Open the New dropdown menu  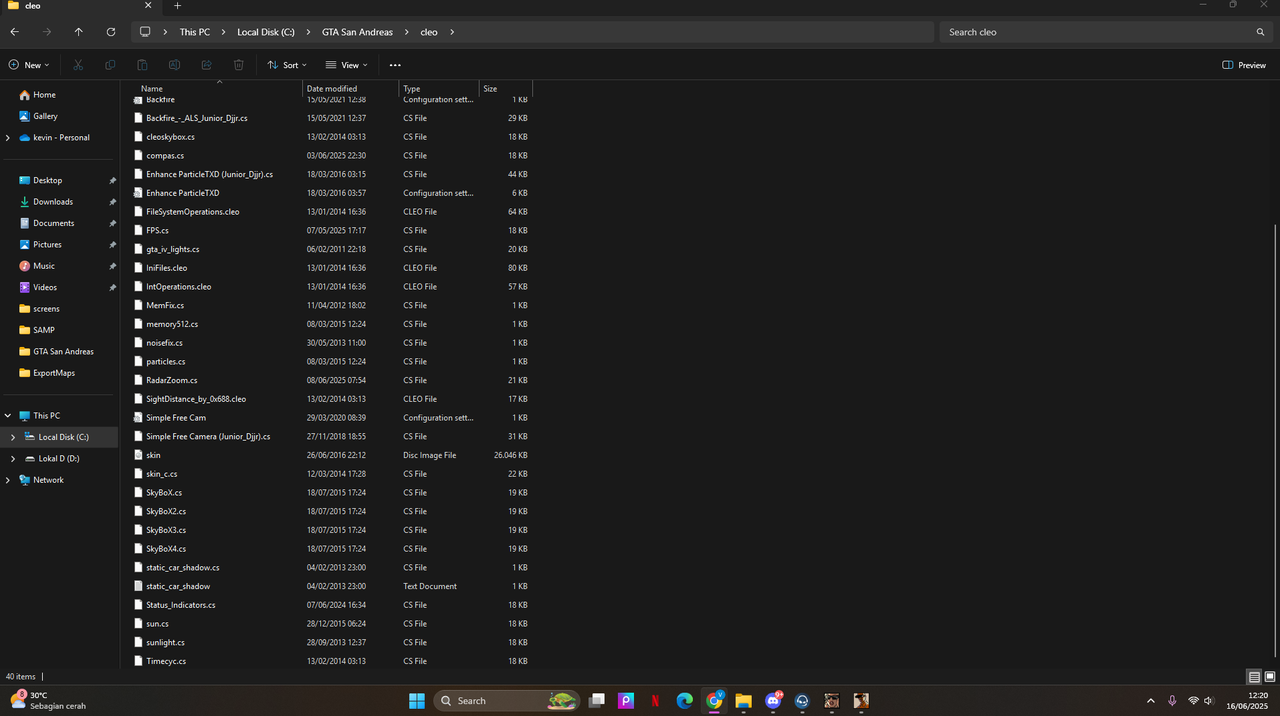tap(29, 65)
